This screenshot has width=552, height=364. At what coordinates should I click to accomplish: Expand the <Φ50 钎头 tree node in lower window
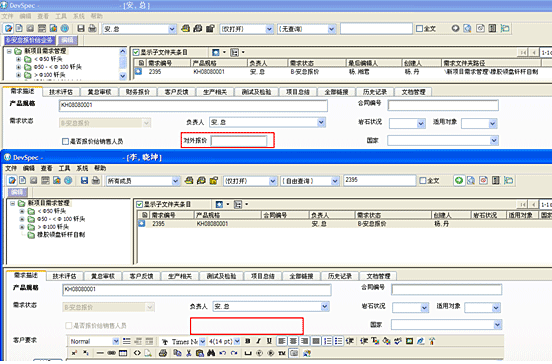(22, 211)
